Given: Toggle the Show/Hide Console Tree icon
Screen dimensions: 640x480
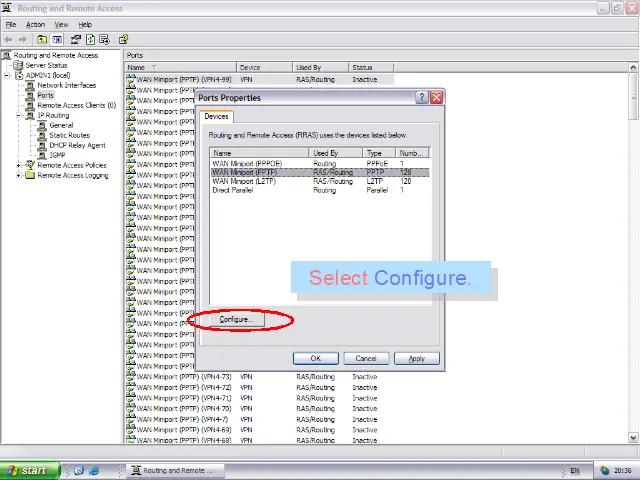Looking at the screenshot, I should [x=57, y=40].
